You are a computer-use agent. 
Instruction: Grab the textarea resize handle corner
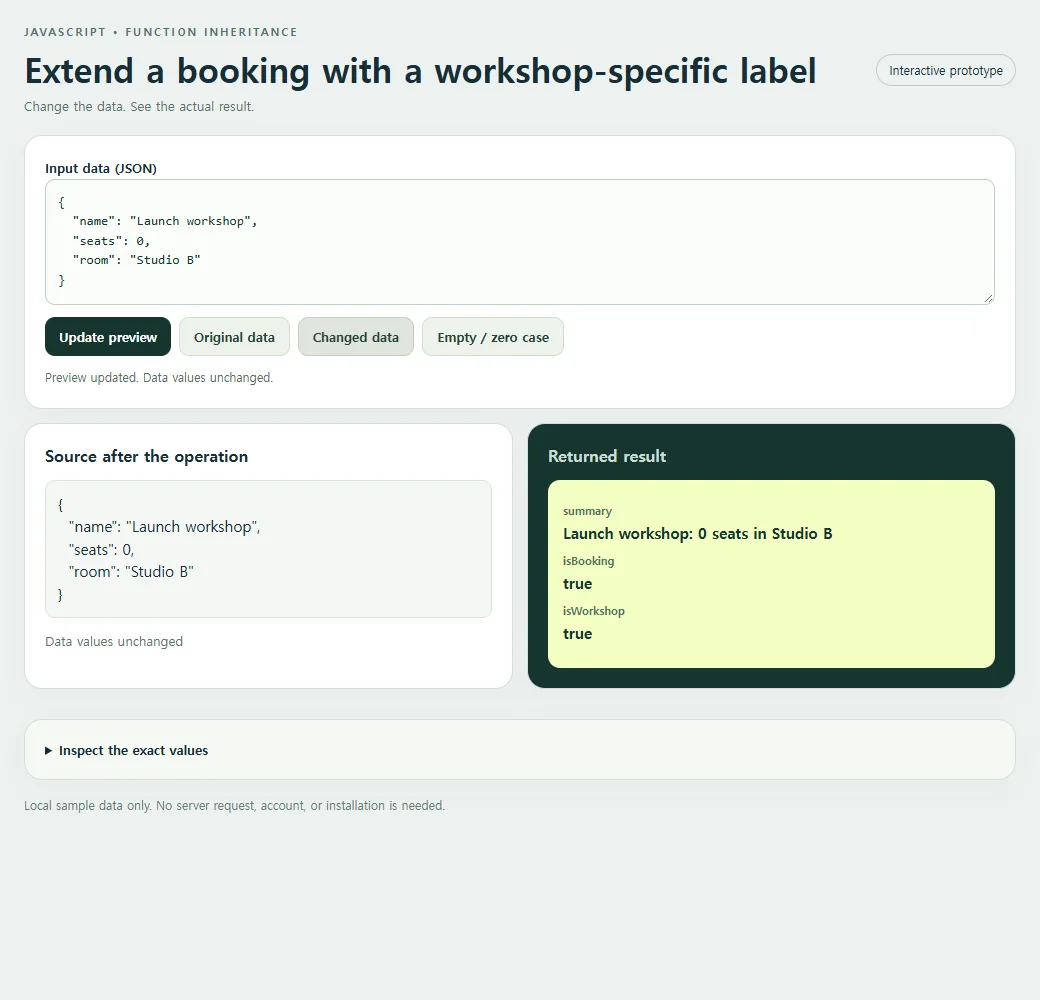[988, 299]
